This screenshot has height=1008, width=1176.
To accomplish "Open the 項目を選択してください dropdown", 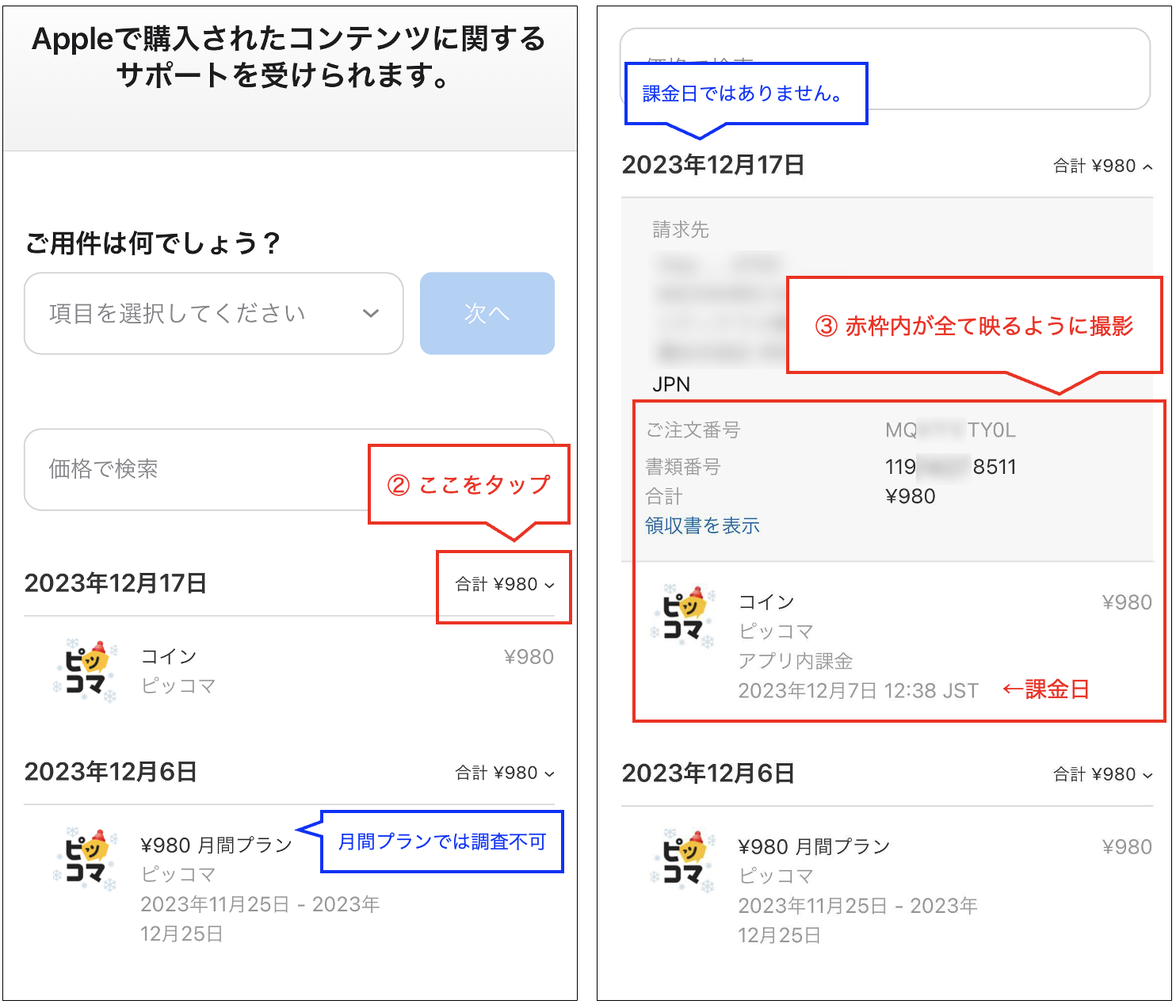I will pyautogui.click(x=212, y=313).
